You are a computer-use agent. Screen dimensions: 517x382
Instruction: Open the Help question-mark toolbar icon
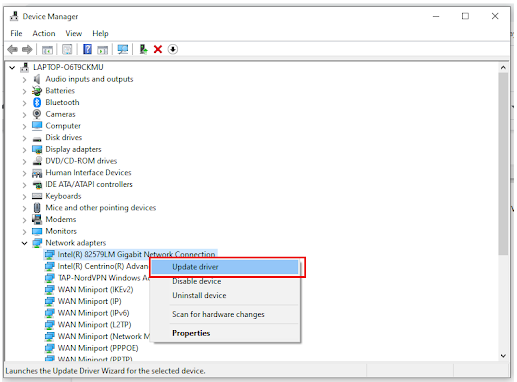click(x=87, y=49)
